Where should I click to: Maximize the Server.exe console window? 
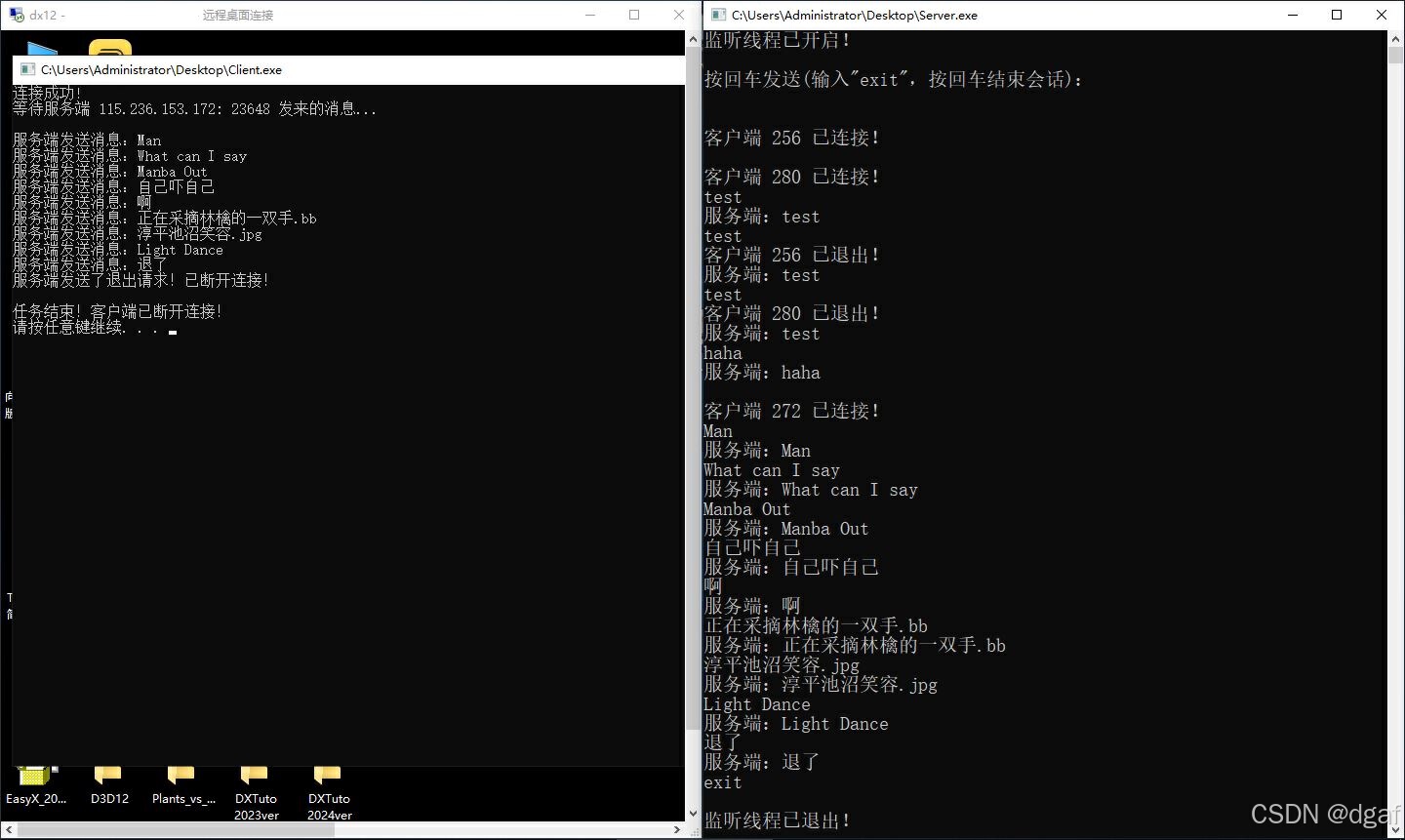tap(1337, 15)
